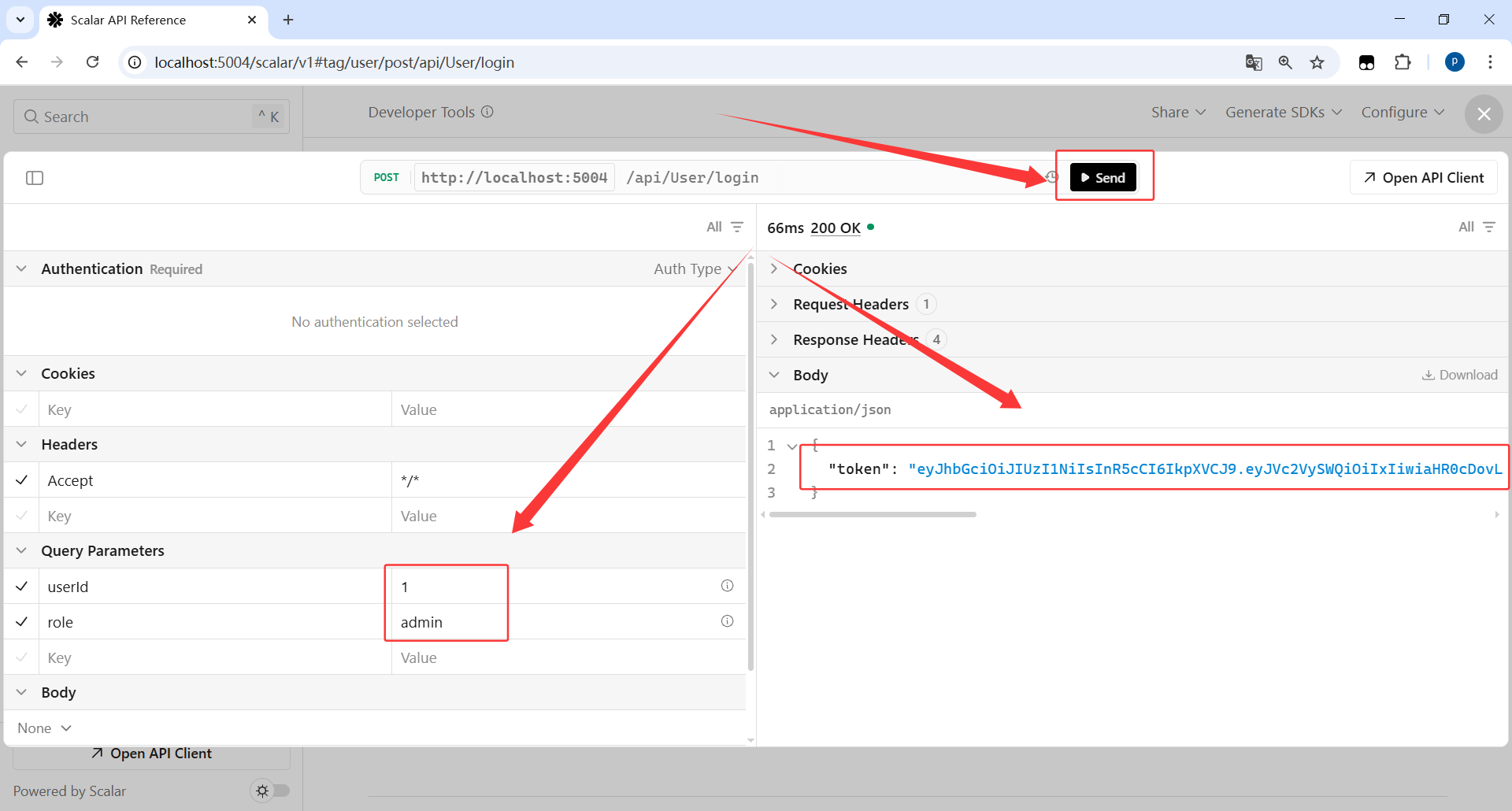Screen dimensions: 1512x811
Task: Click the search magnifier icon
Action: 31,117
